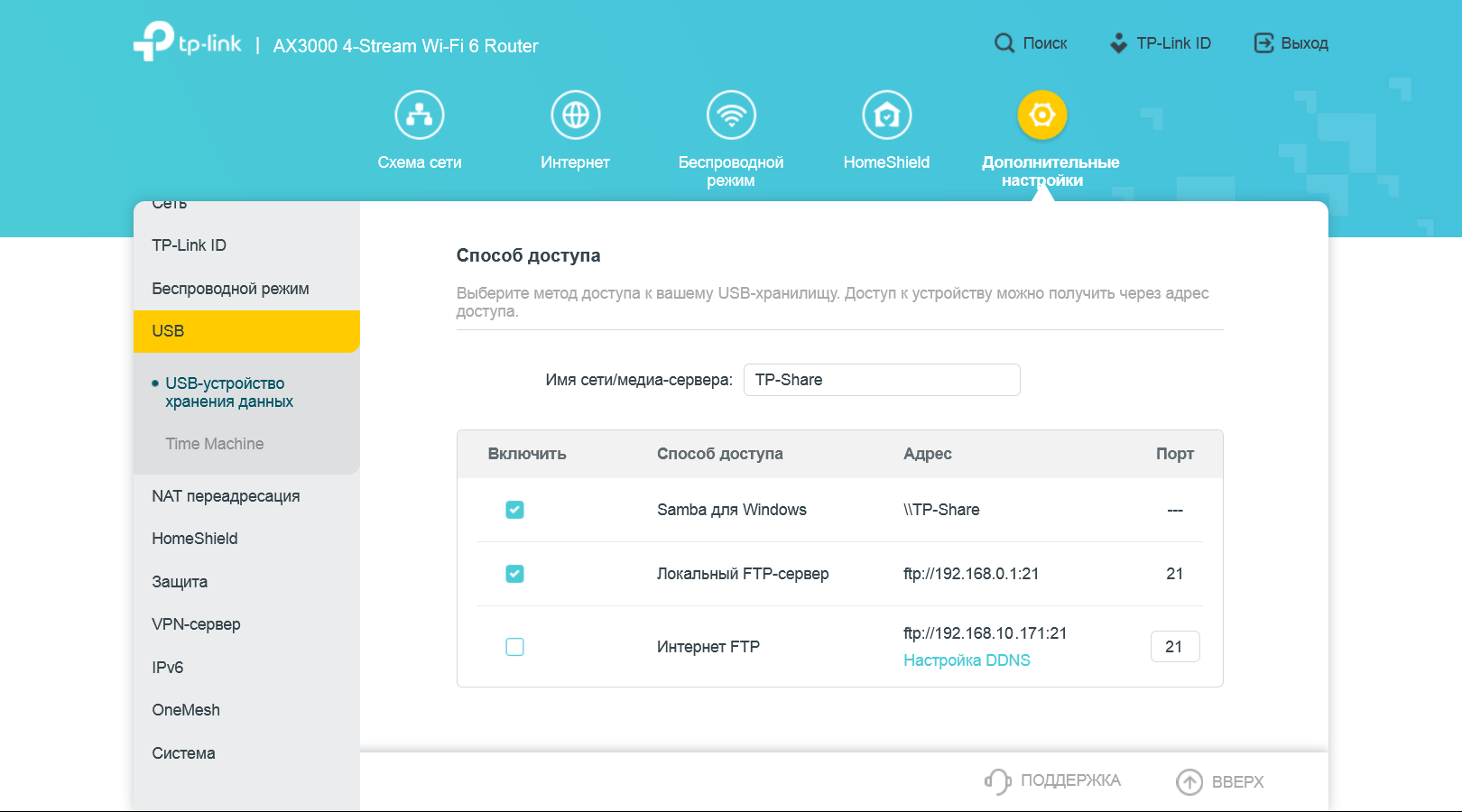Click the Включить column header

pyautogui.click(x=527, y=454)
